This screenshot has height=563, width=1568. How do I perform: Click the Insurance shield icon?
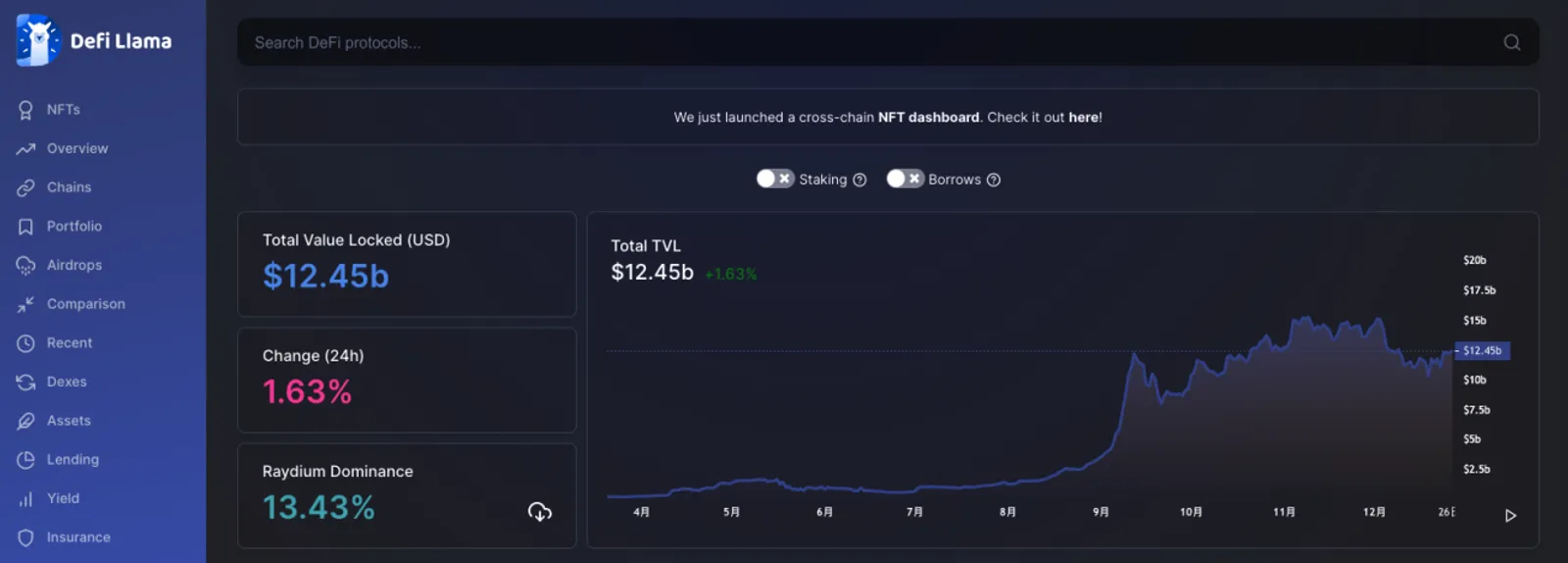(25, 537)
